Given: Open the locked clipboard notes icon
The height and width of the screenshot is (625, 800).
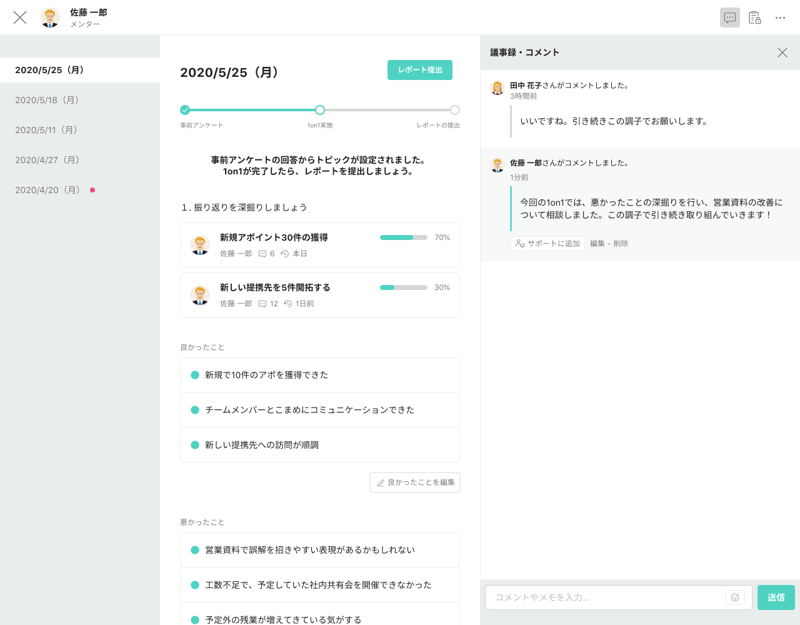Looking at the screenshot, I should click(755, 18).
